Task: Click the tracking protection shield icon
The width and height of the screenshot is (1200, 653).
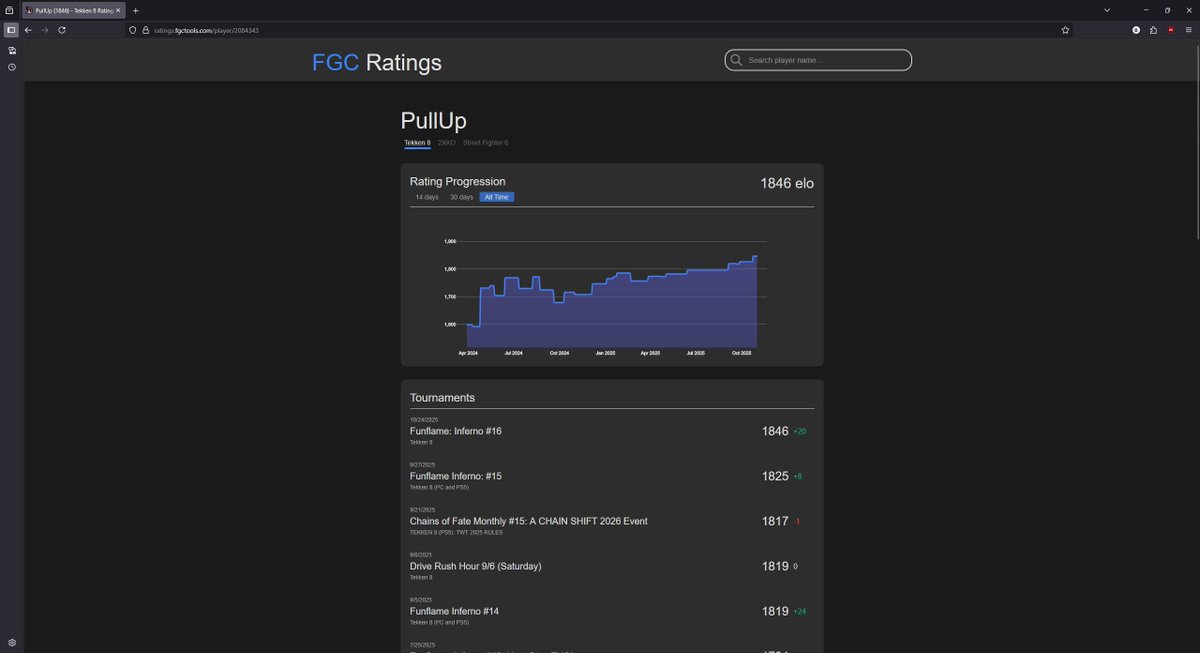Action: click(132, 30)
